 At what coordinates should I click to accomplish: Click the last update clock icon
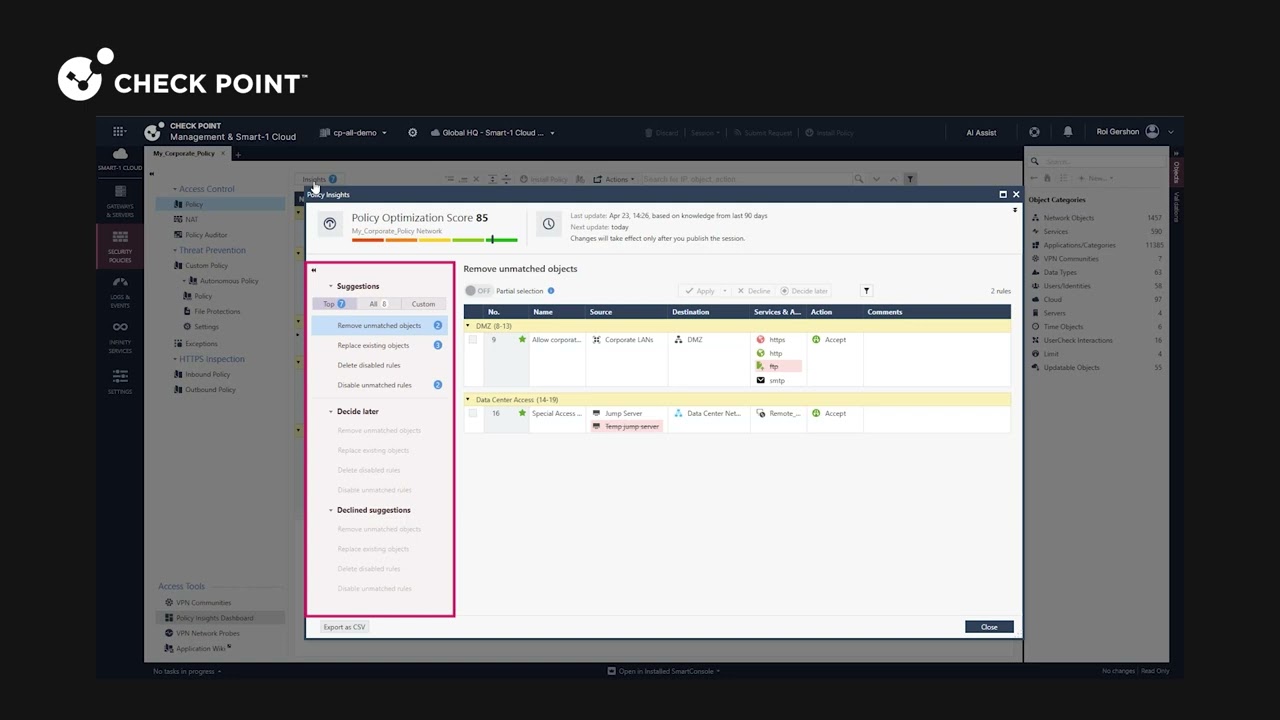click(548, 224)
